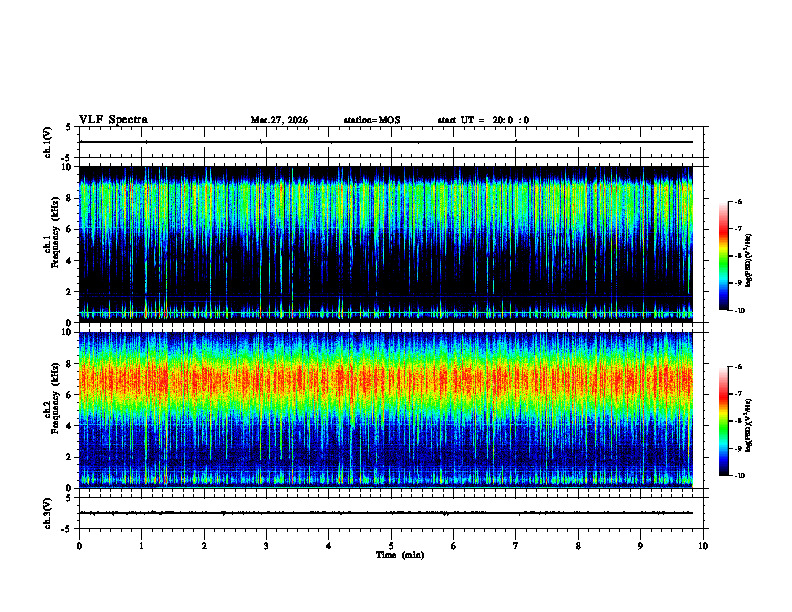Click the "station=MOS" header label

(372, 120)
